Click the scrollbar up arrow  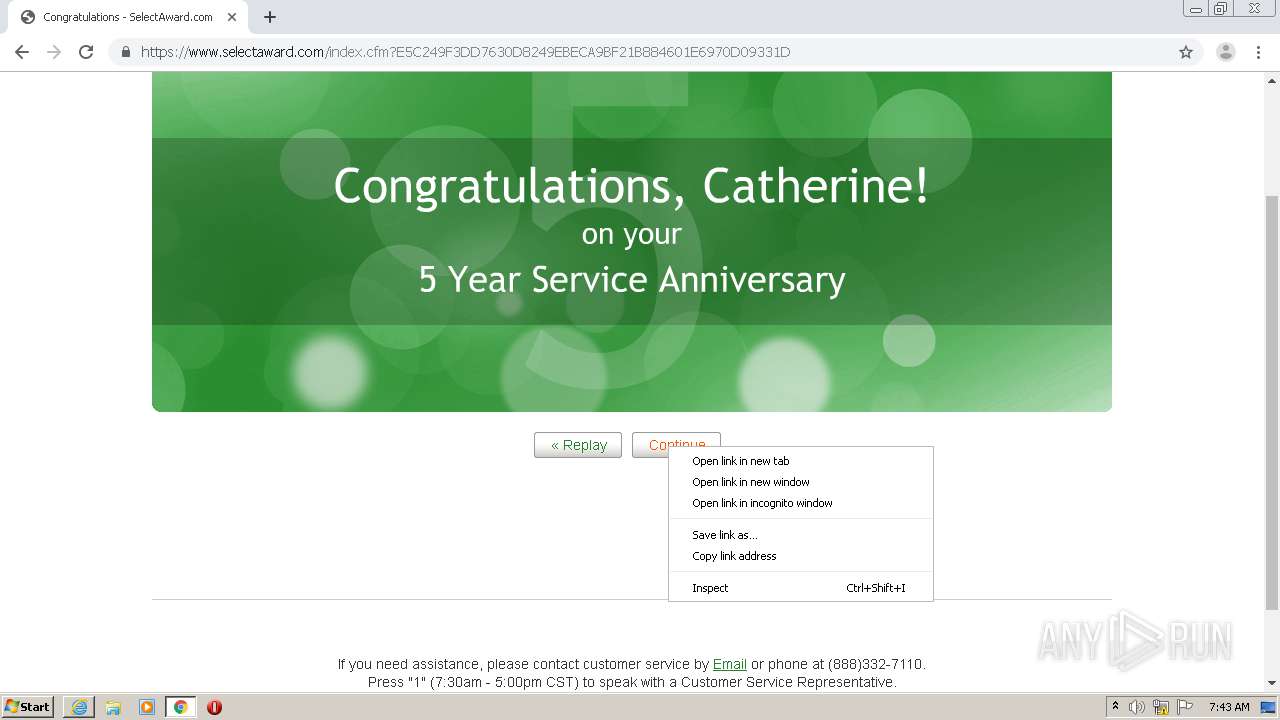[x=1272, y=79]
